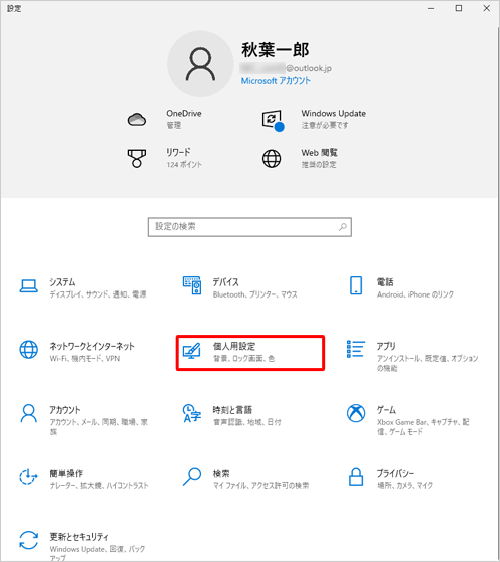Viewport: 500px width, 562px height.
Task: Click the ナレーター、拡大鏡、ハイコントラスト description
Action: 99,486
